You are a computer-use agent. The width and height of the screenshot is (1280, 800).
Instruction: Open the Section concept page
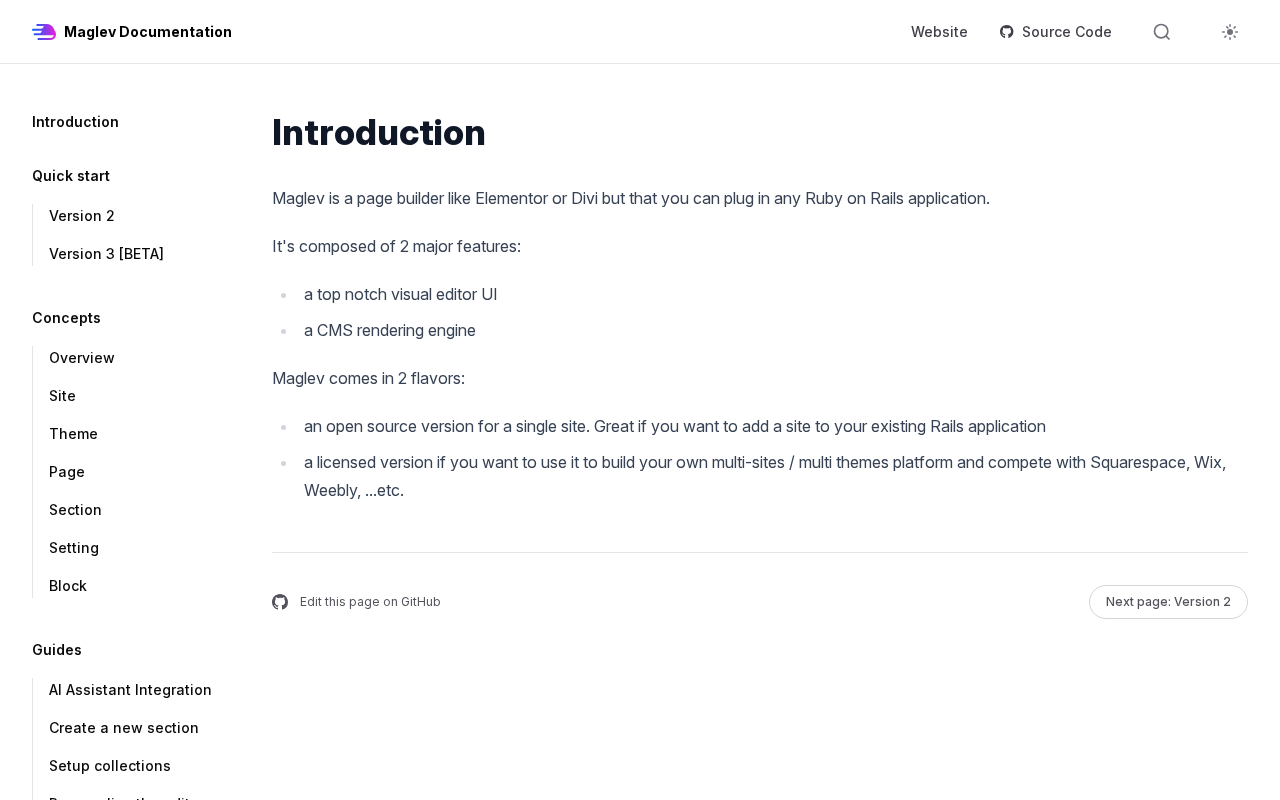tap(75, 510)
